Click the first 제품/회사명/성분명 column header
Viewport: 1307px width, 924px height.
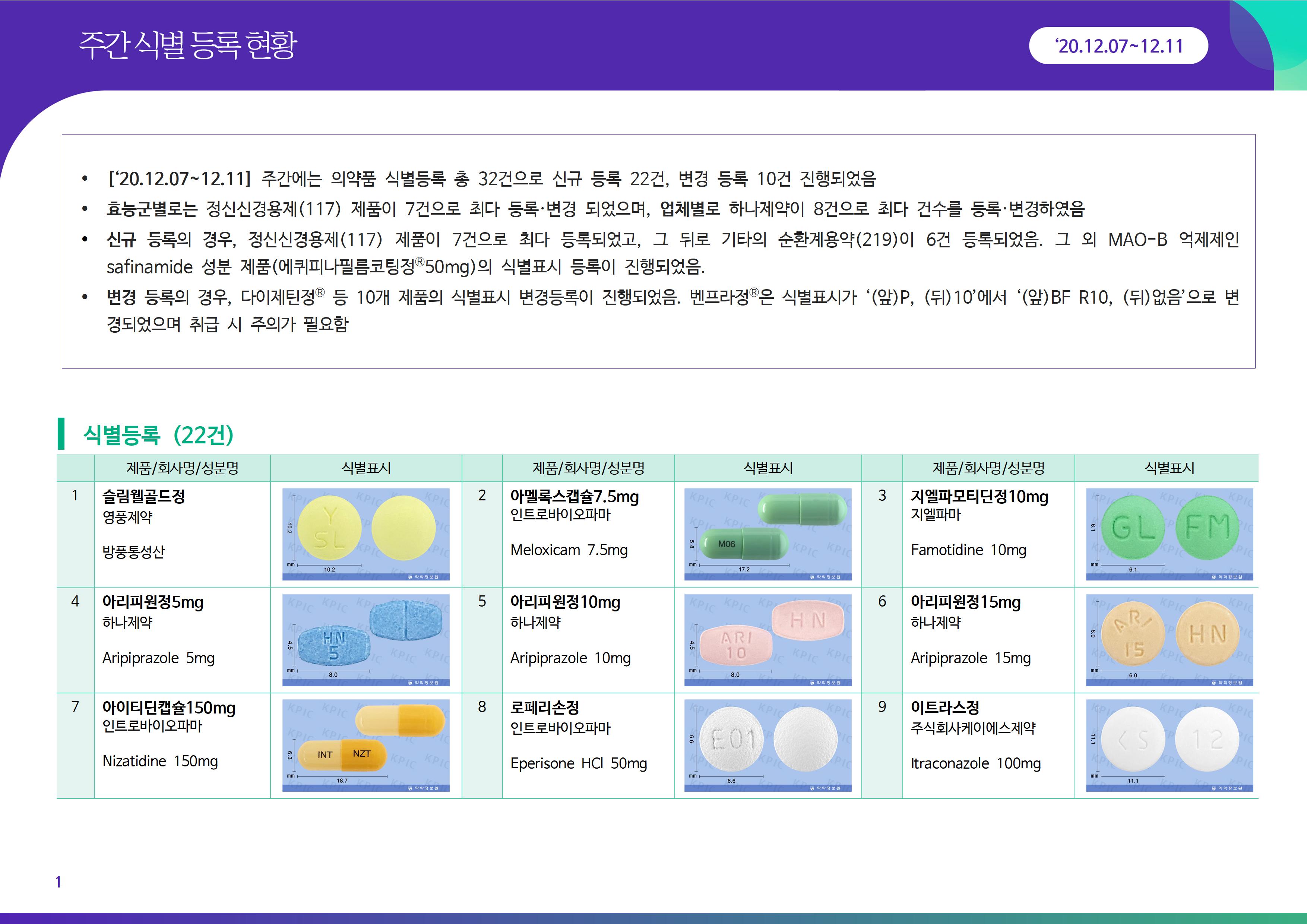[182, 468]
